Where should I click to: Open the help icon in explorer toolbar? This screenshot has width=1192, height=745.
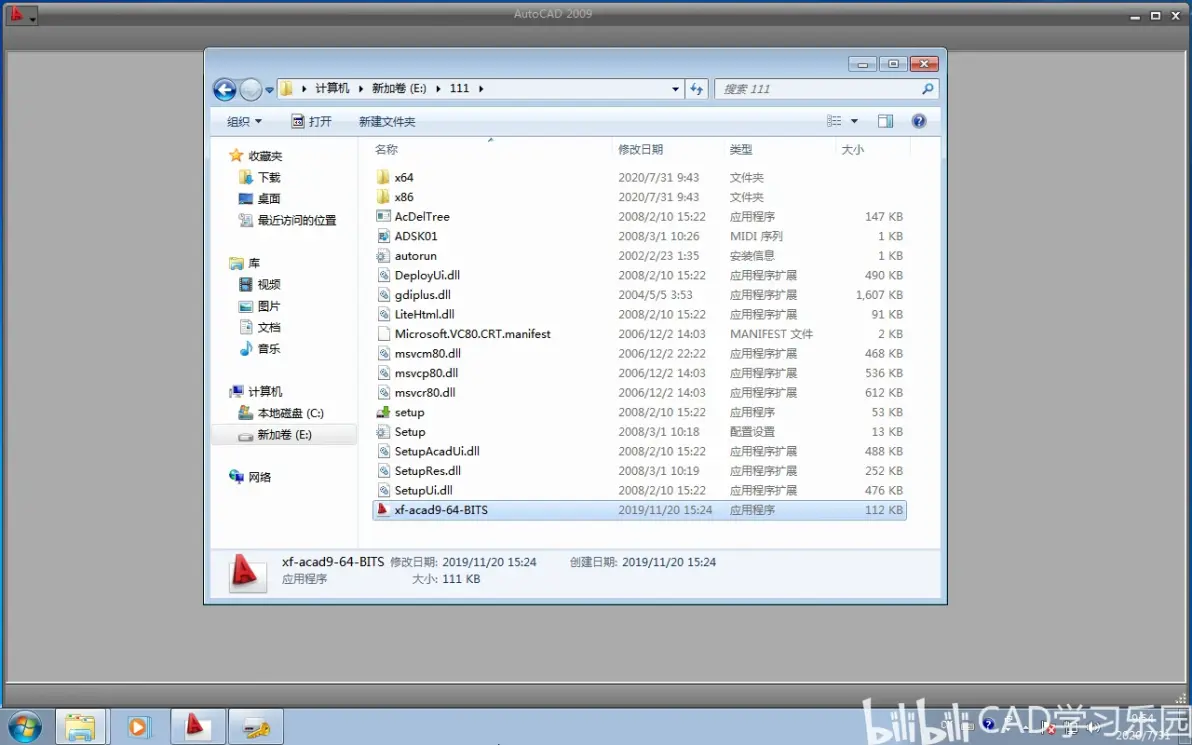point(919,121)
